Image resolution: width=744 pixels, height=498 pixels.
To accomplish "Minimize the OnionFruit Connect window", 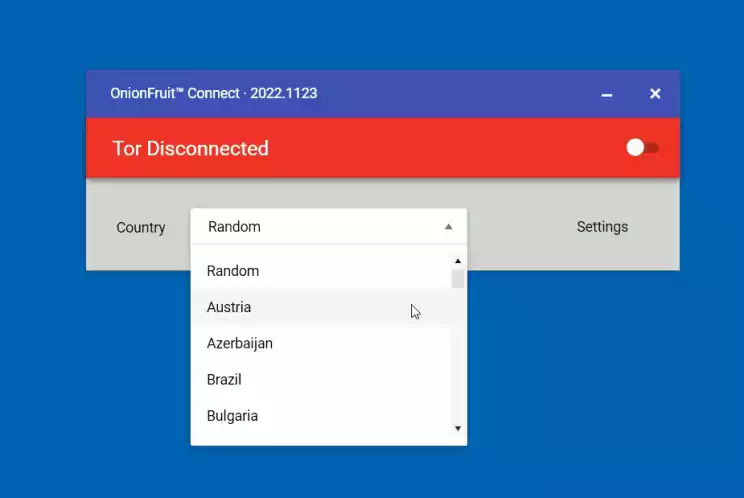I will pyautogui.click(x=606, y=94).
